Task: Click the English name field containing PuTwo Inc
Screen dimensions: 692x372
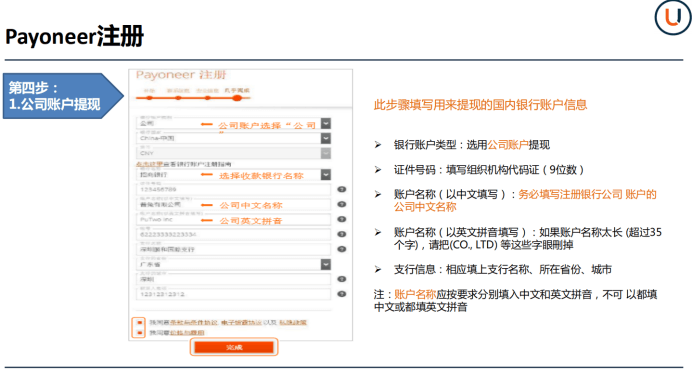Action: (233, 219)
